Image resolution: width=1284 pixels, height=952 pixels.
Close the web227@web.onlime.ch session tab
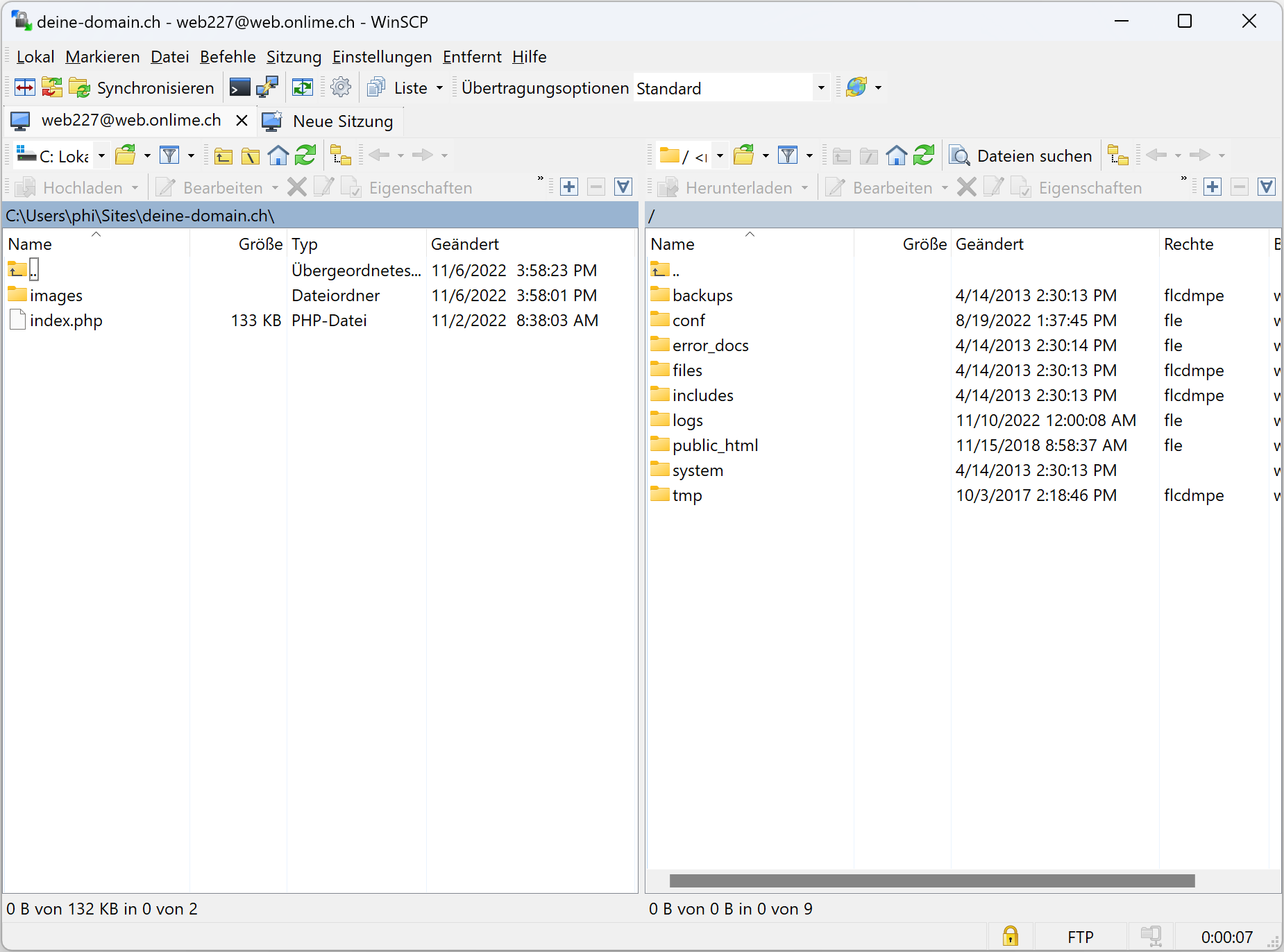[x=242, y=121]
